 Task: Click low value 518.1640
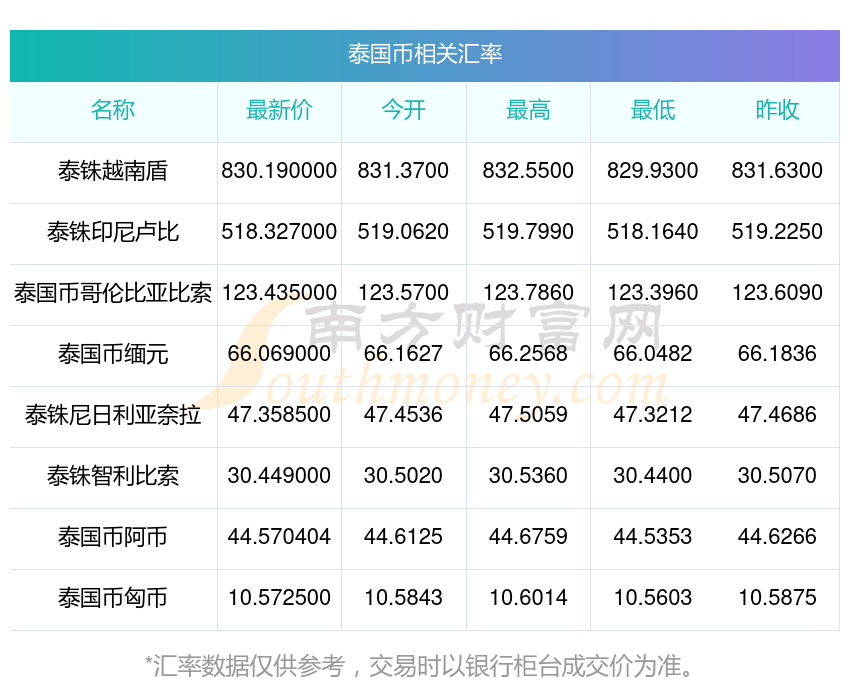pyautogui.click(x=653, y=232)
